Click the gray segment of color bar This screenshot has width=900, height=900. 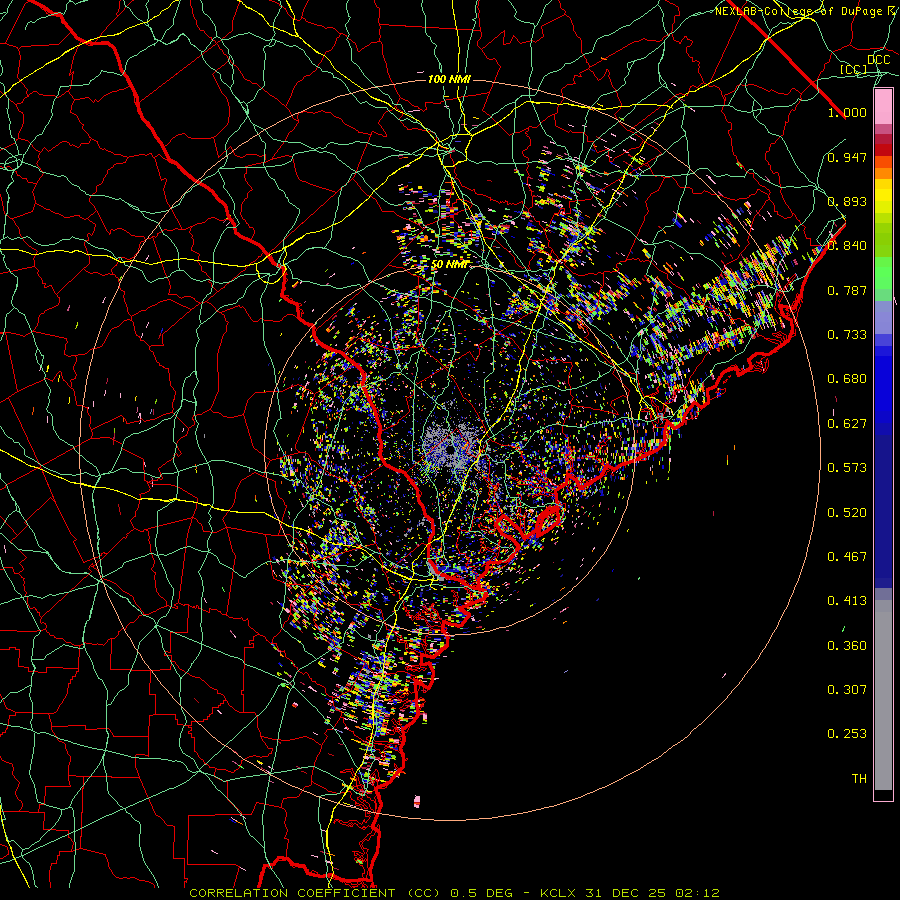883,695
